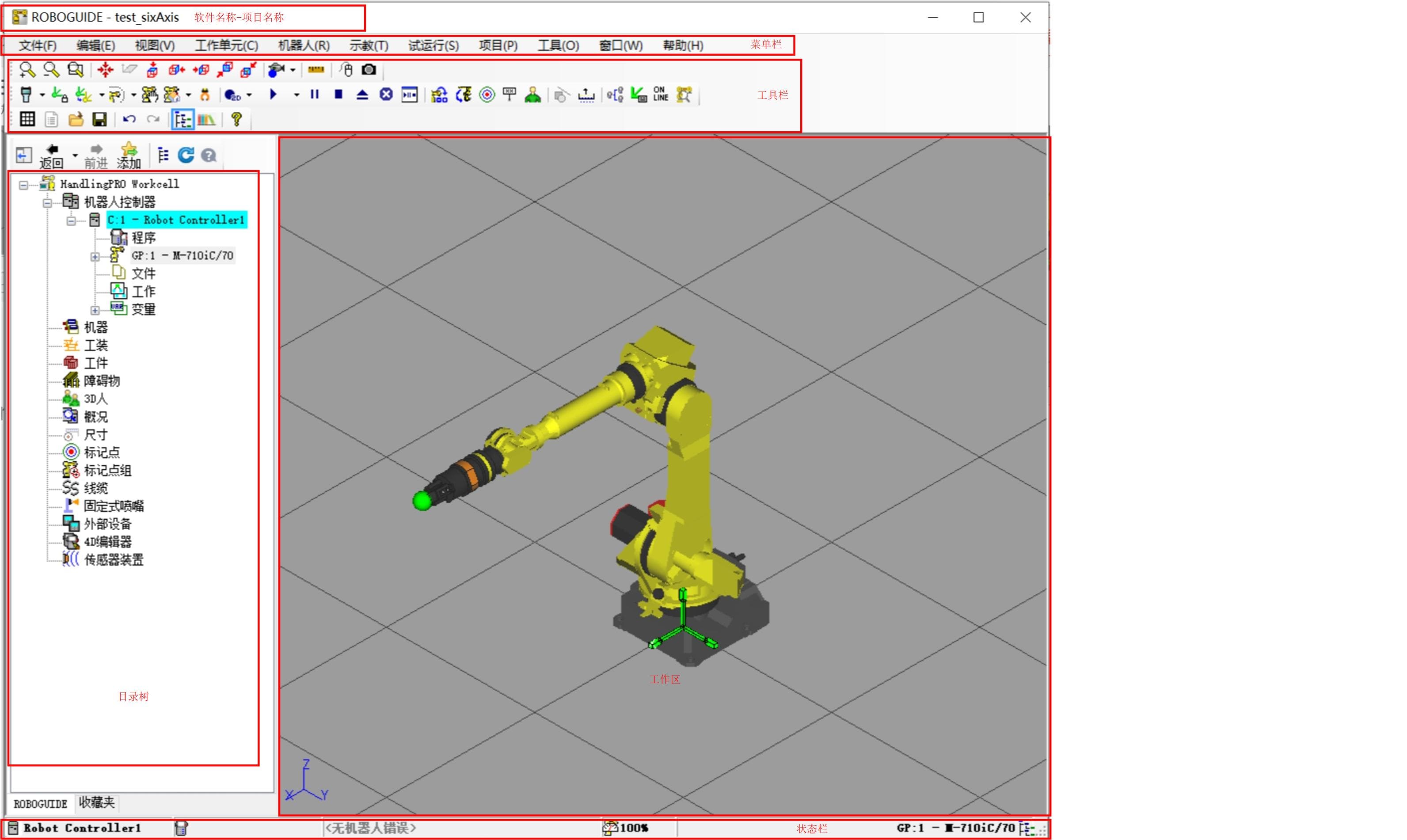Open the 工作单元(C) menu

[x=226, y=45]
